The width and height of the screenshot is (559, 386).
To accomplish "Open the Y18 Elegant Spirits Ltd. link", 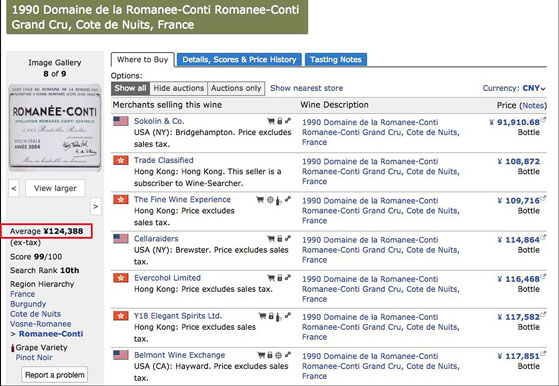I will click(178, 316).
